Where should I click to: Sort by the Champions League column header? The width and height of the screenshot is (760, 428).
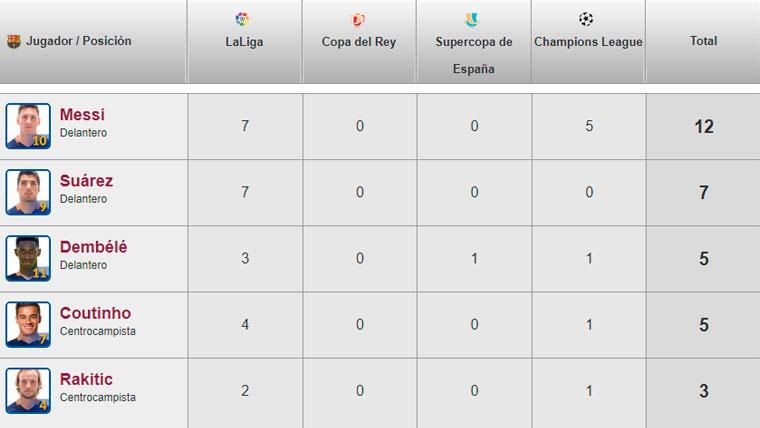588,42
